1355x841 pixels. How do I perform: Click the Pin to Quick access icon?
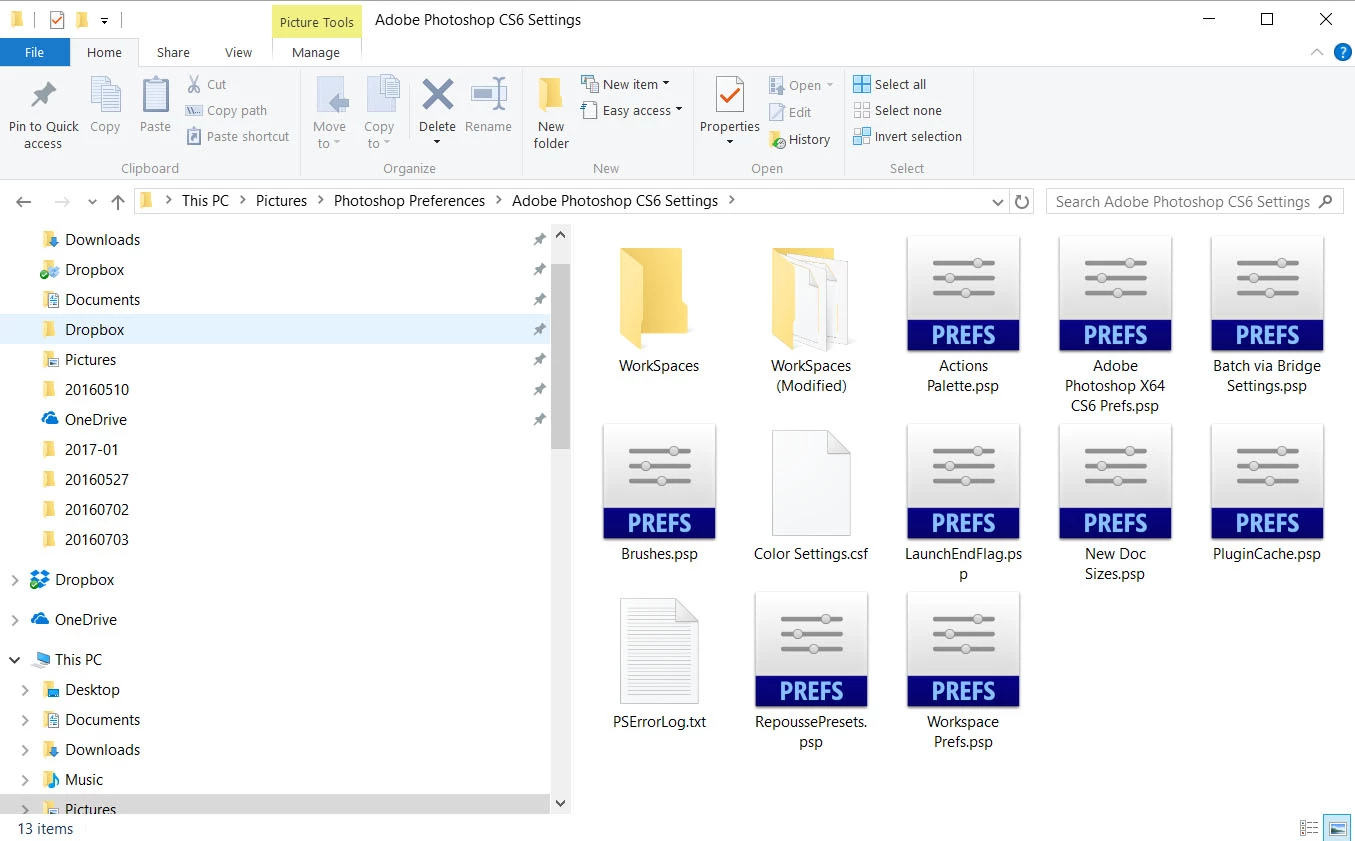(x=43, y=96)
